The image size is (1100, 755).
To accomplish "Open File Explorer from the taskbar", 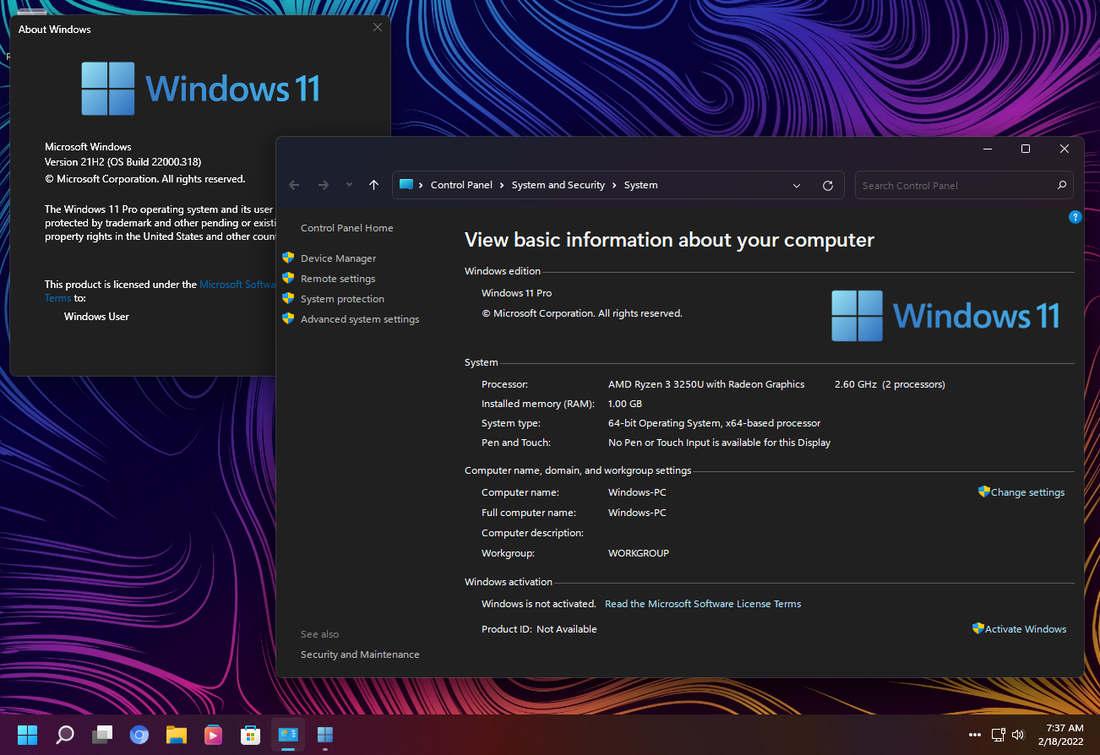I will (x=176, y=735).
